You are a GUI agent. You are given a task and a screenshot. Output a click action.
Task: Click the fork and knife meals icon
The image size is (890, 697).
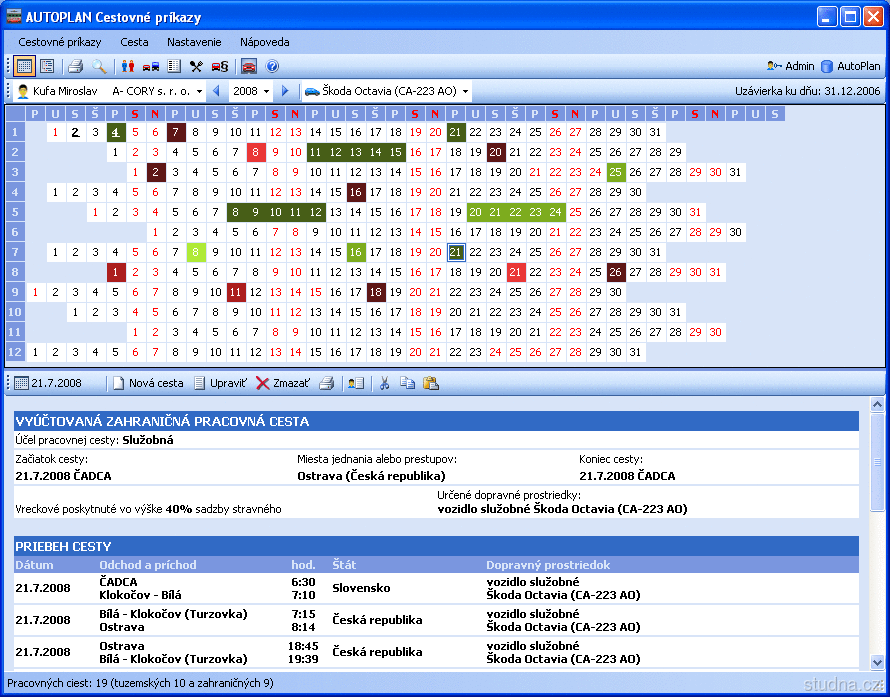[x=196, y=66]
